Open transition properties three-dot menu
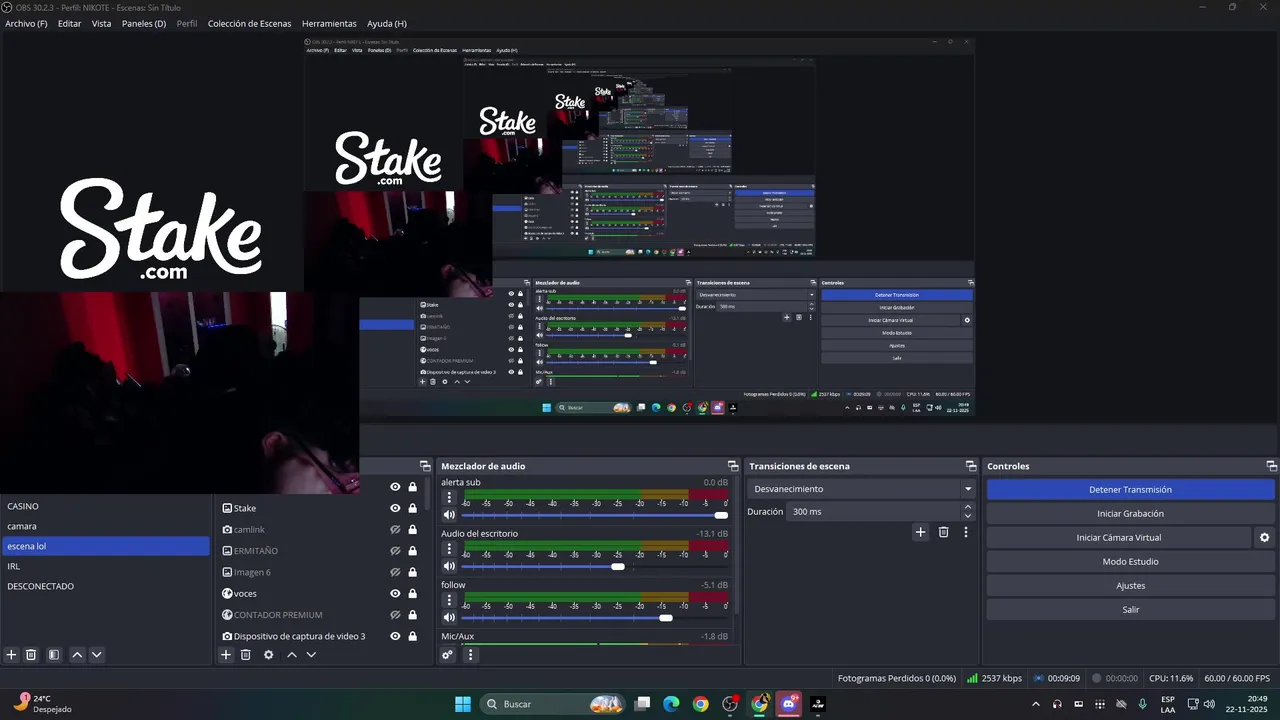Viewport: 1280px width, 720px height. point(965,532)
